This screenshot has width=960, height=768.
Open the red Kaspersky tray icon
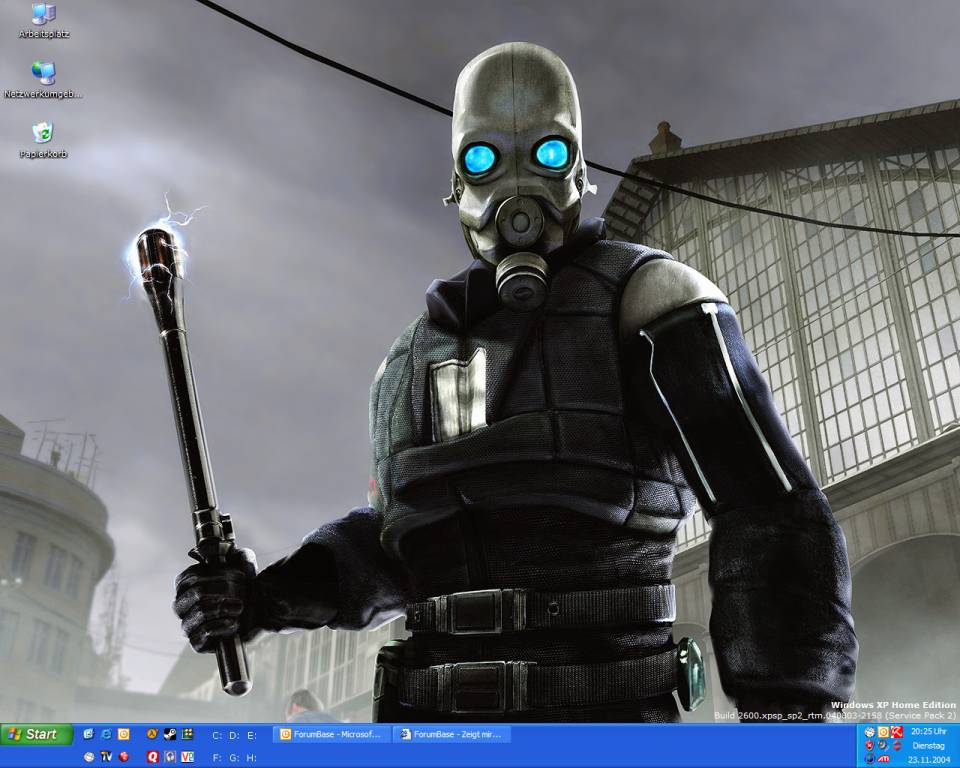pos(897,732)
